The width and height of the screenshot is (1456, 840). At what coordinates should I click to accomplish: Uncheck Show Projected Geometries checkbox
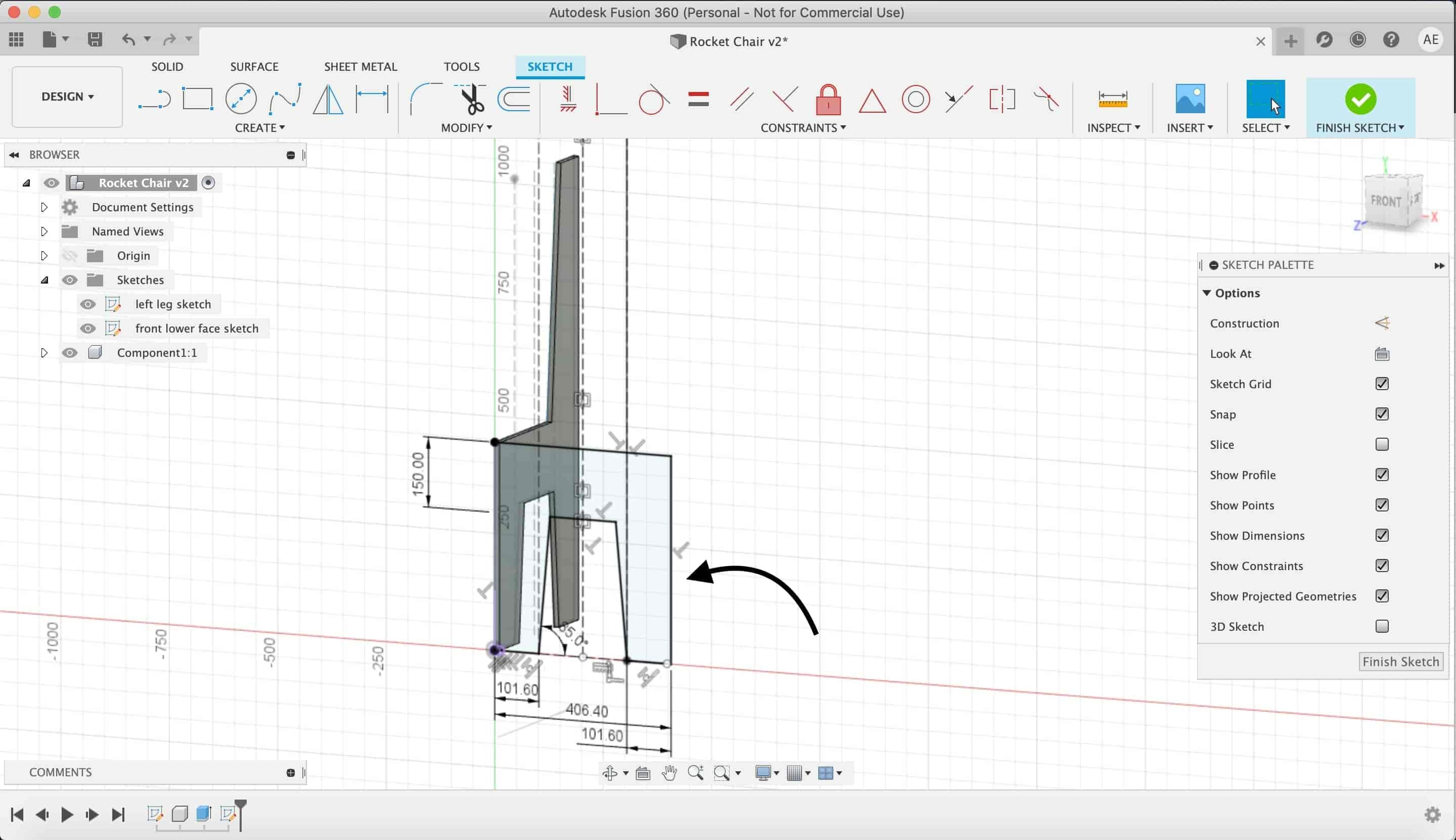click(1382, 596)
